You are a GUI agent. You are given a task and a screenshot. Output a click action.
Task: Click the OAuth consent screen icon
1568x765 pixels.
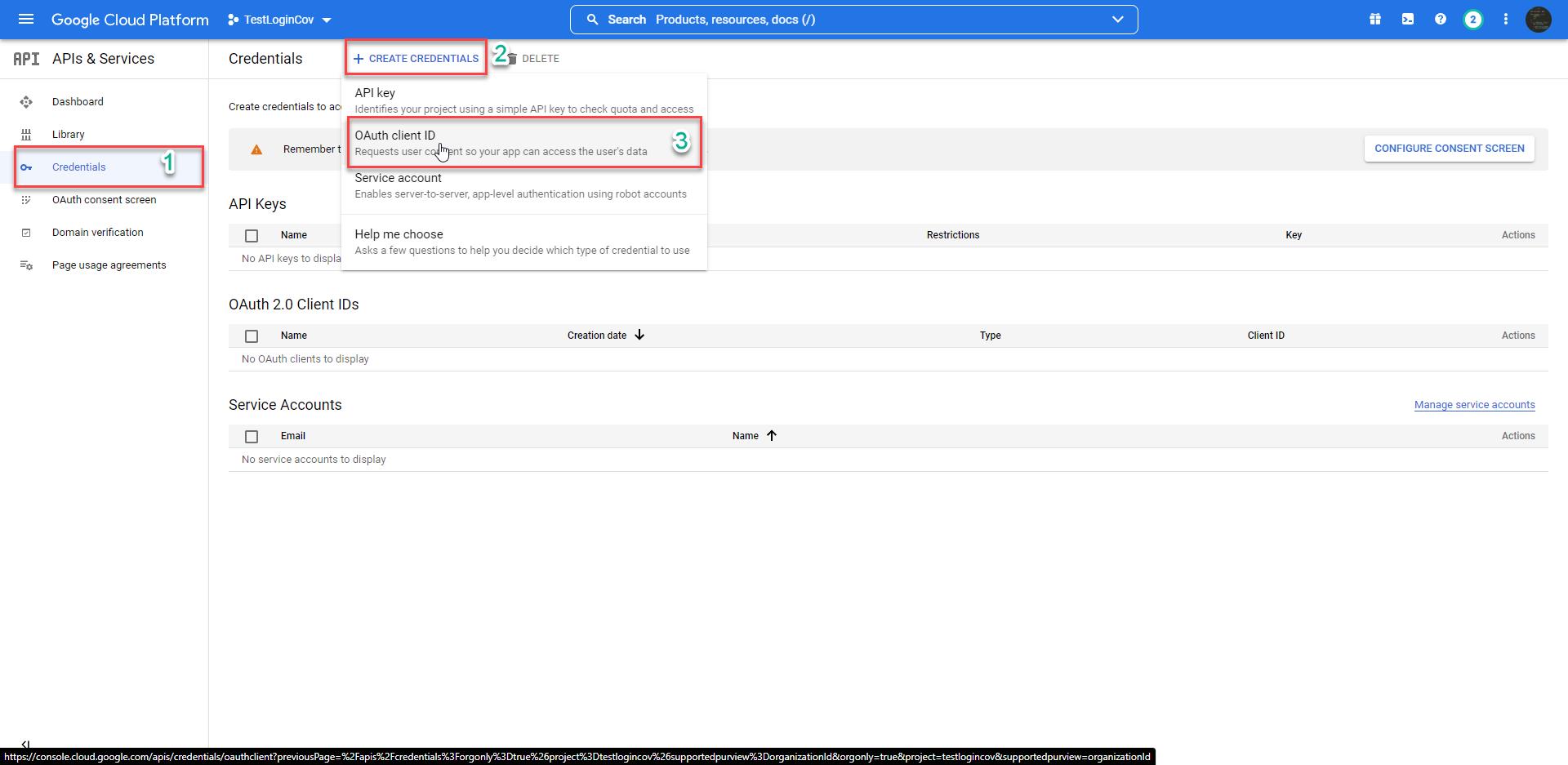tap(26, 200)
